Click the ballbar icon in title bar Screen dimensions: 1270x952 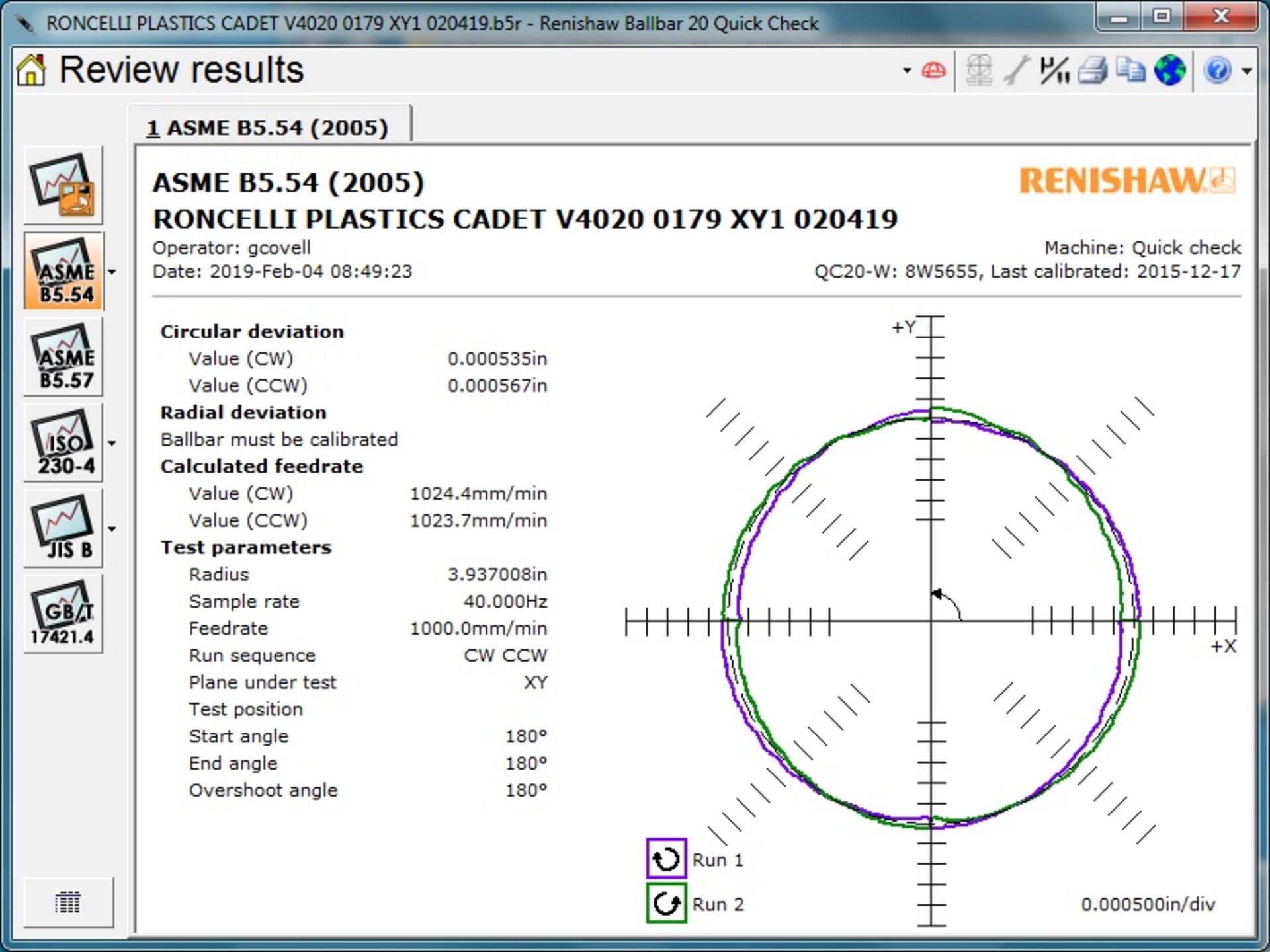tap(24, 23)
